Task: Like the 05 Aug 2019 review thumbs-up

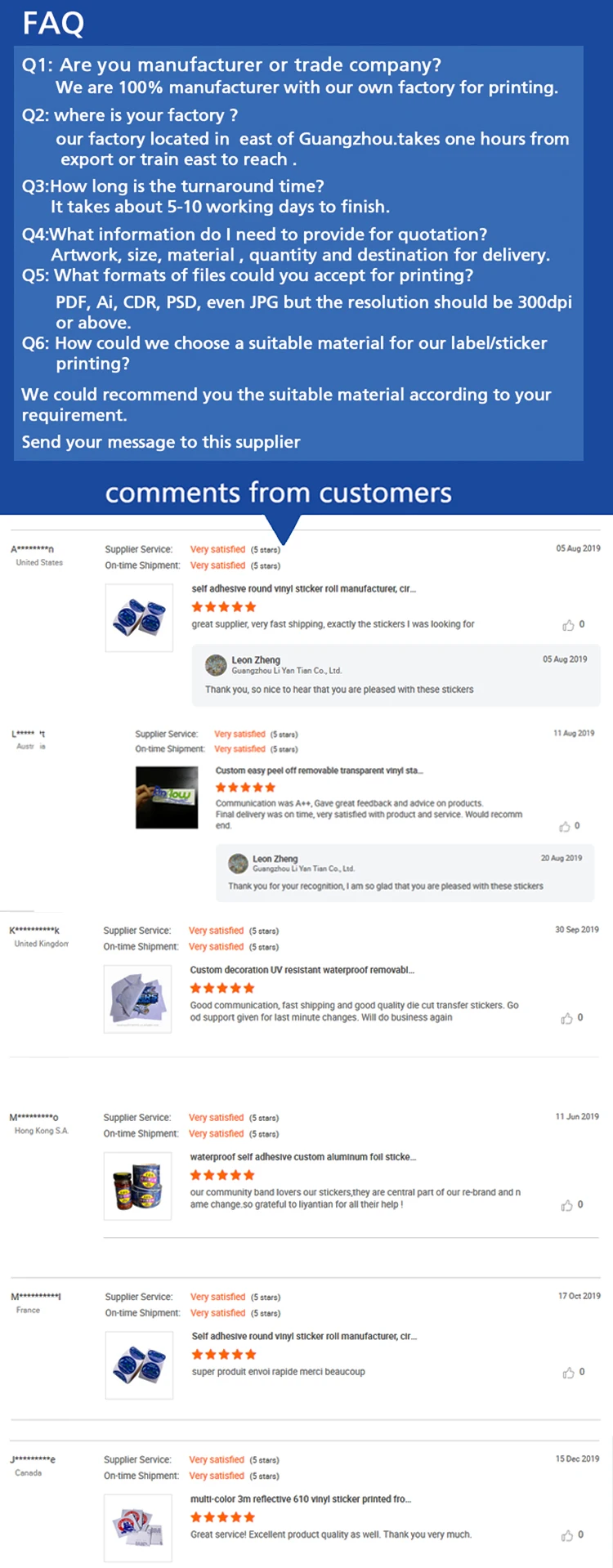Action: (568, 625)
